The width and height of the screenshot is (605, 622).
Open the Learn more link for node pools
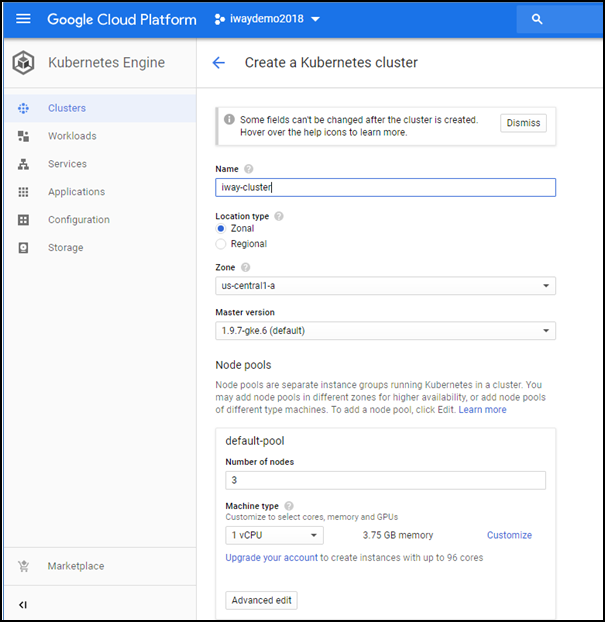click(x=482, y=410)
